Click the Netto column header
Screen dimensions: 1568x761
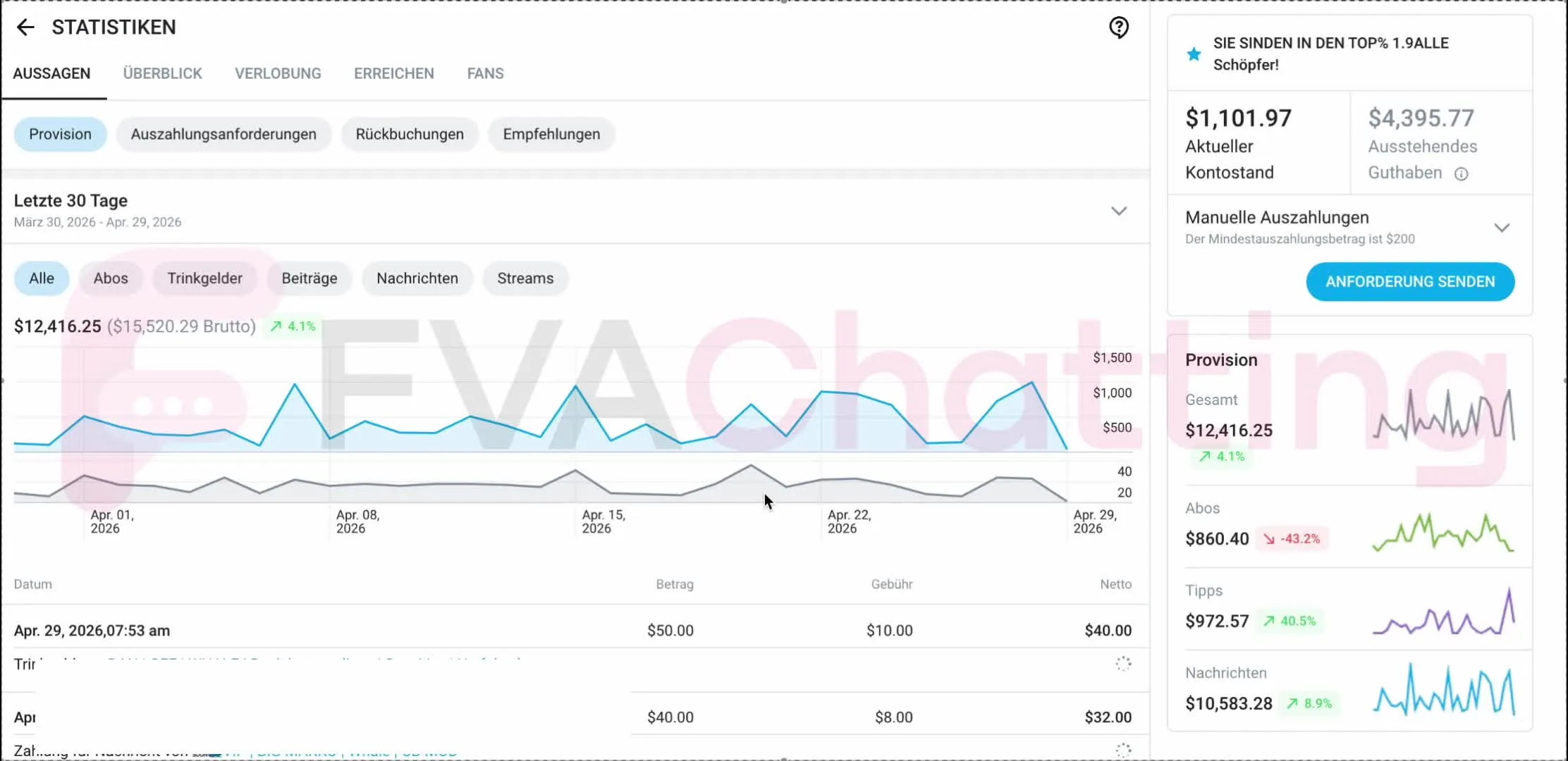click(x=1116, y=584)
